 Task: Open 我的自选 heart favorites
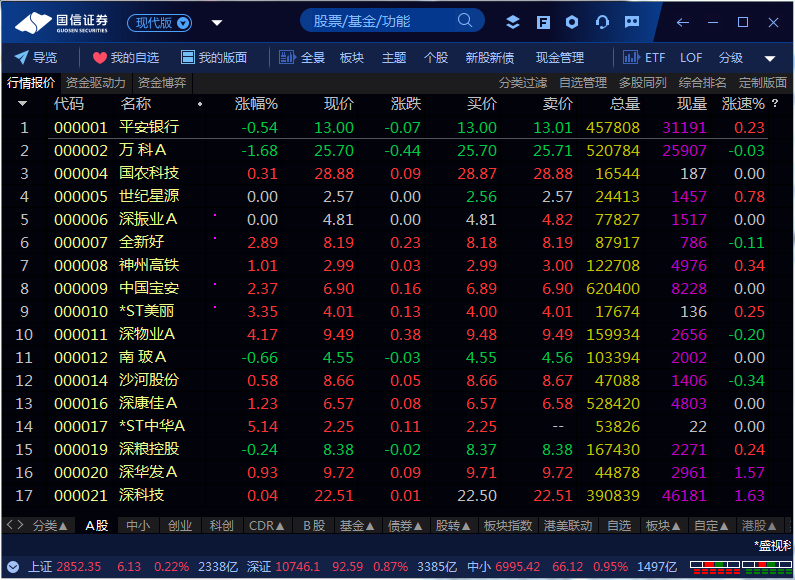[126, 57]
